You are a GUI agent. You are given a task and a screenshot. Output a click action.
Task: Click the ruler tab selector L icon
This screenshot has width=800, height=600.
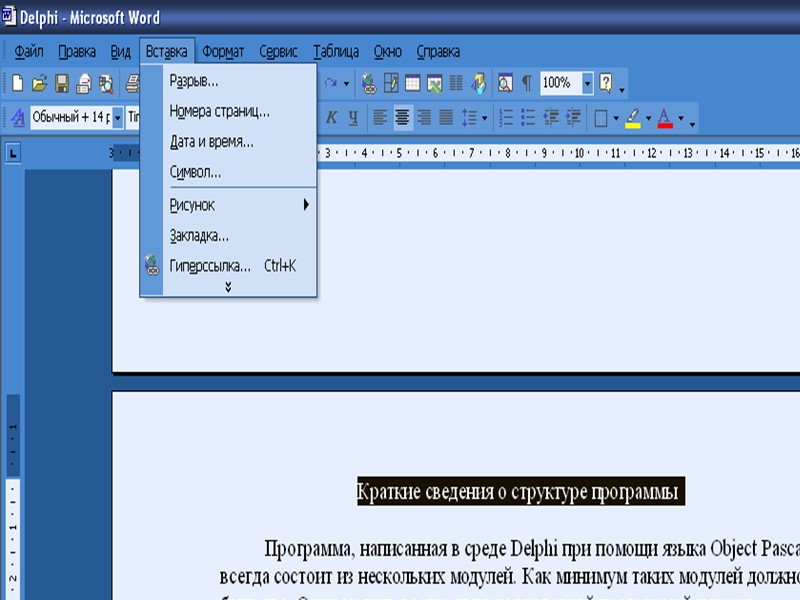pos(13,153)
